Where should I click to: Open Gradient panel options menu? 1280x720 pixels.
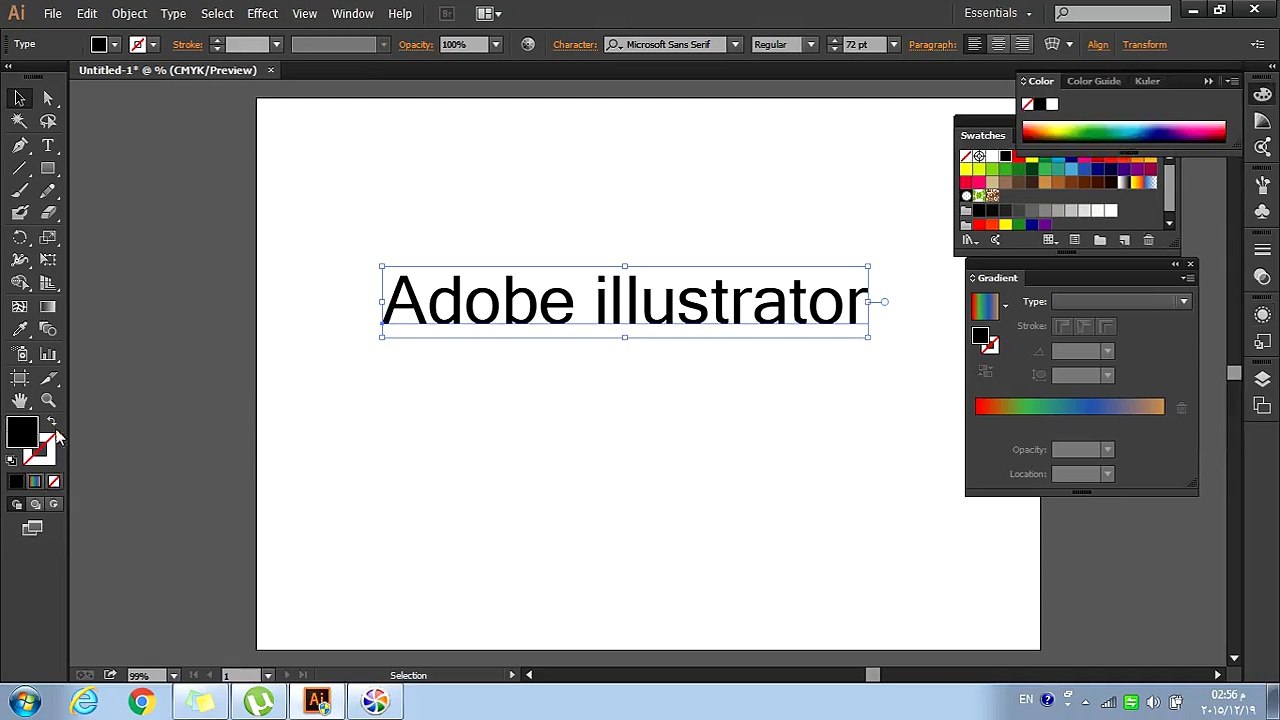click(1189, 278)
